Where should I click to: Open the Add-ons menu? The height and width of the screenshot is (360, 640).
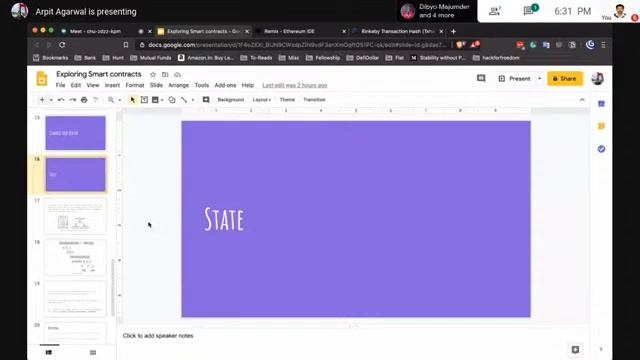225,85
